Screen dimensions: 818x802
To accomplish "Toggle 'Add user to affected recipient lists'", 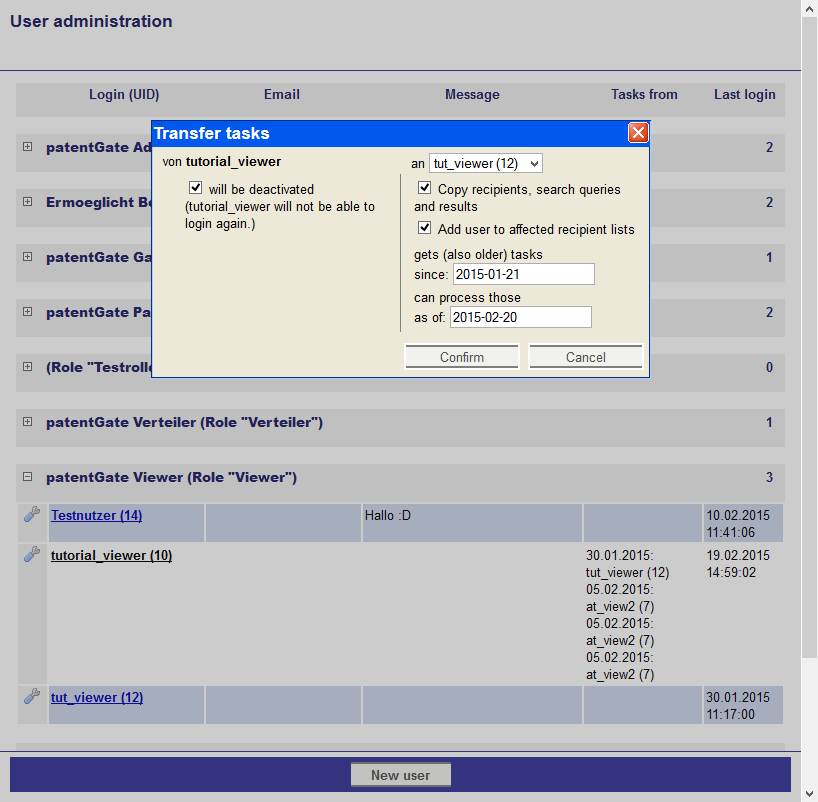I will [425, 228].
